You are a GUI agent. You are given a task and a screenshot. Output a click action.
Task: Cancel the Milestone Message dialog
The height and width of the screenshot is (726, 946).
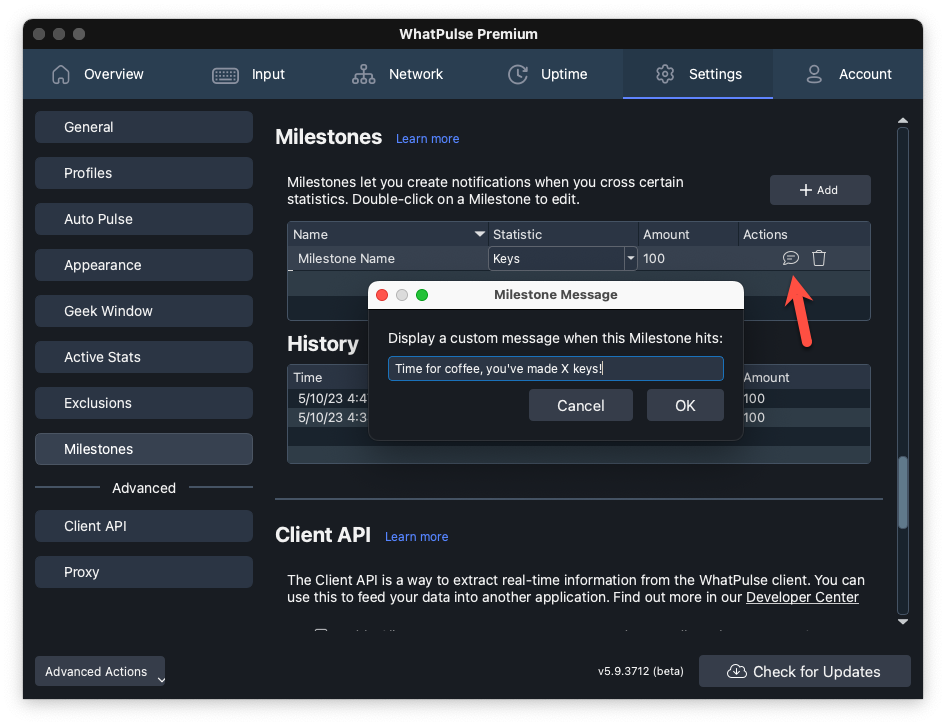(581, 405)
